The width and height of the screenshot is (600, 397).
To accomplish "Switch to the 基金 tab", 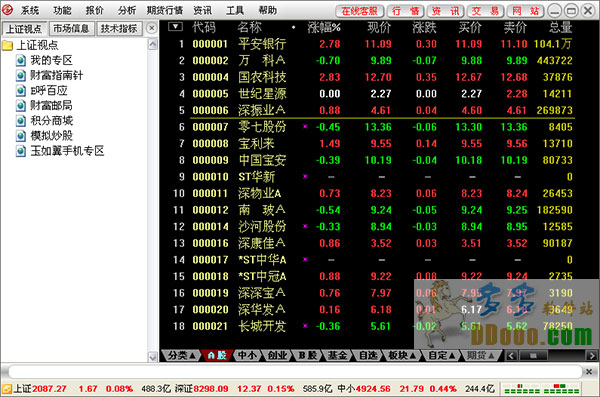I will (338, 356).
